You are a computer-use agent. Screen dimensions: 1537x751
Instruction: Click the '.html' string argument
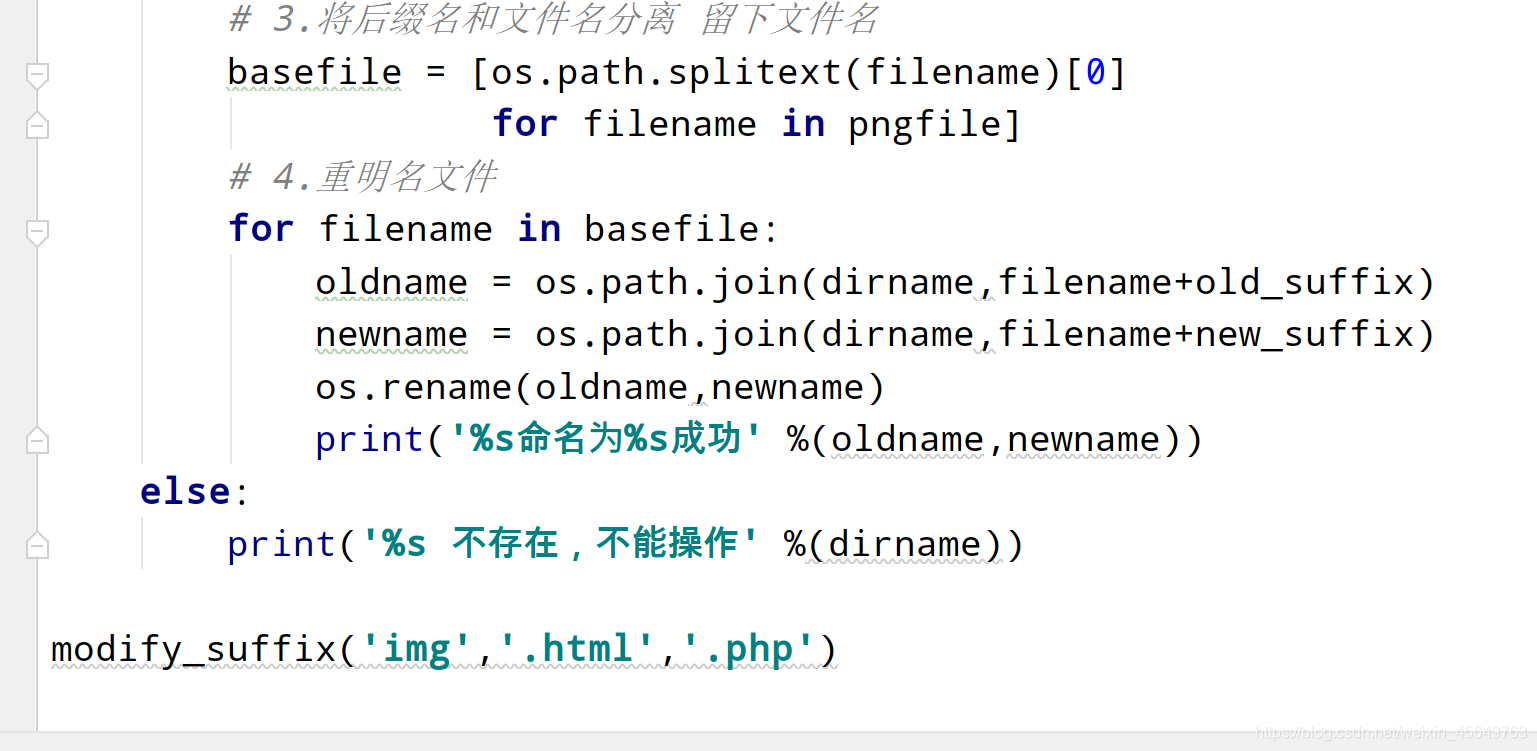coord(574,649)
